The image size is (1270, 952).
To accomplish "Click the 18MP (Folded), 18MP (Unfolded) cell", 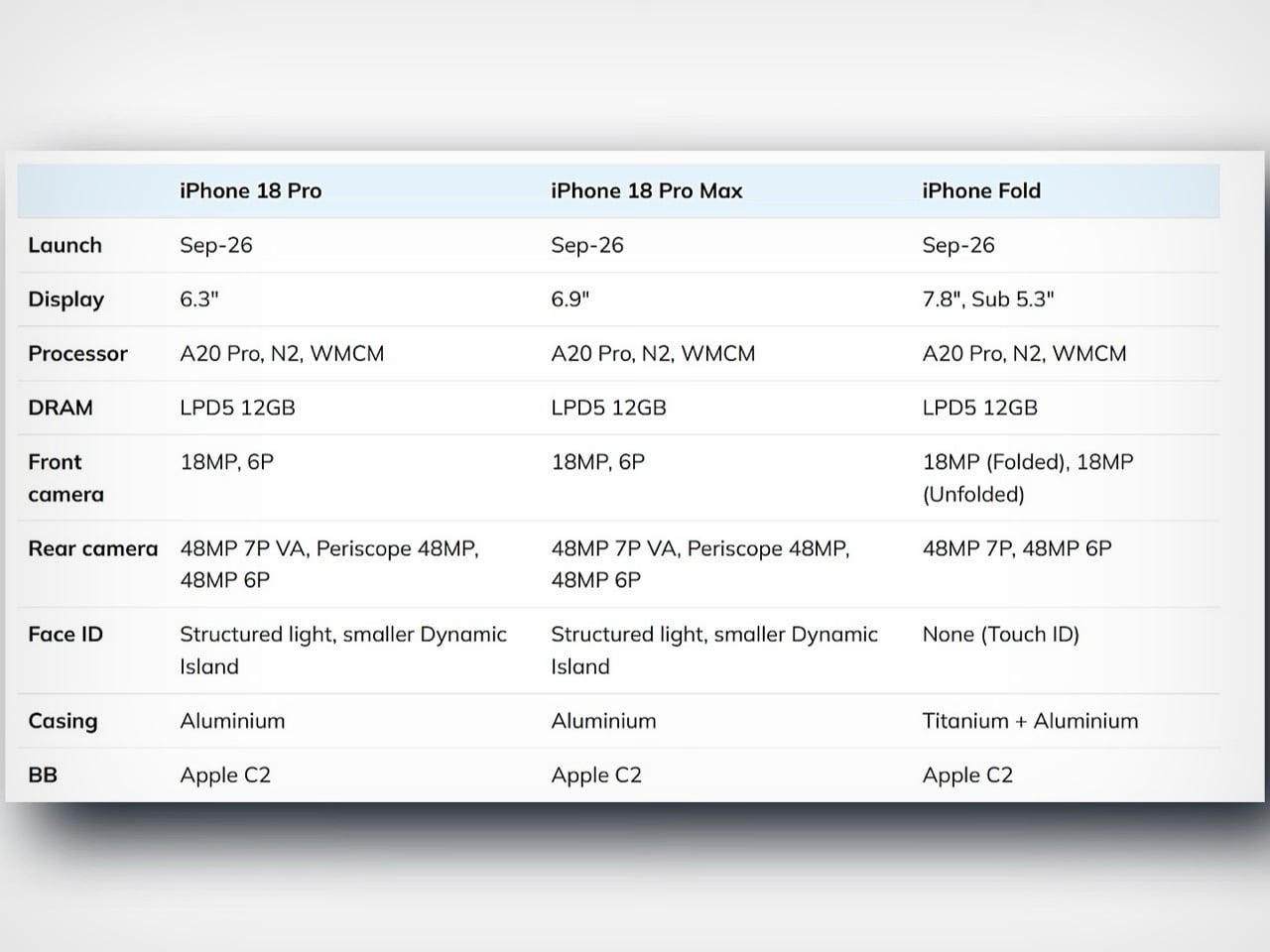I will 1027,478.
